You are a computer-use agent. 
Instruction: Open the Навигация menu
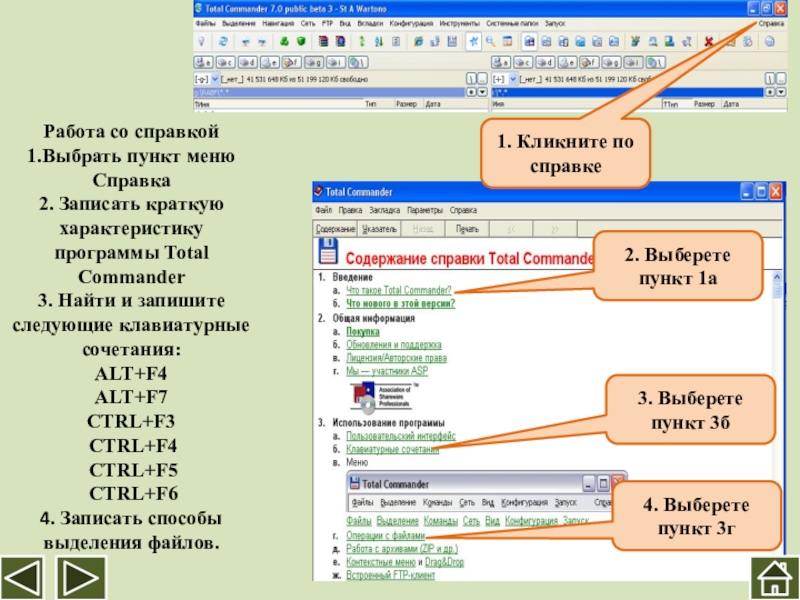(278, 23)
